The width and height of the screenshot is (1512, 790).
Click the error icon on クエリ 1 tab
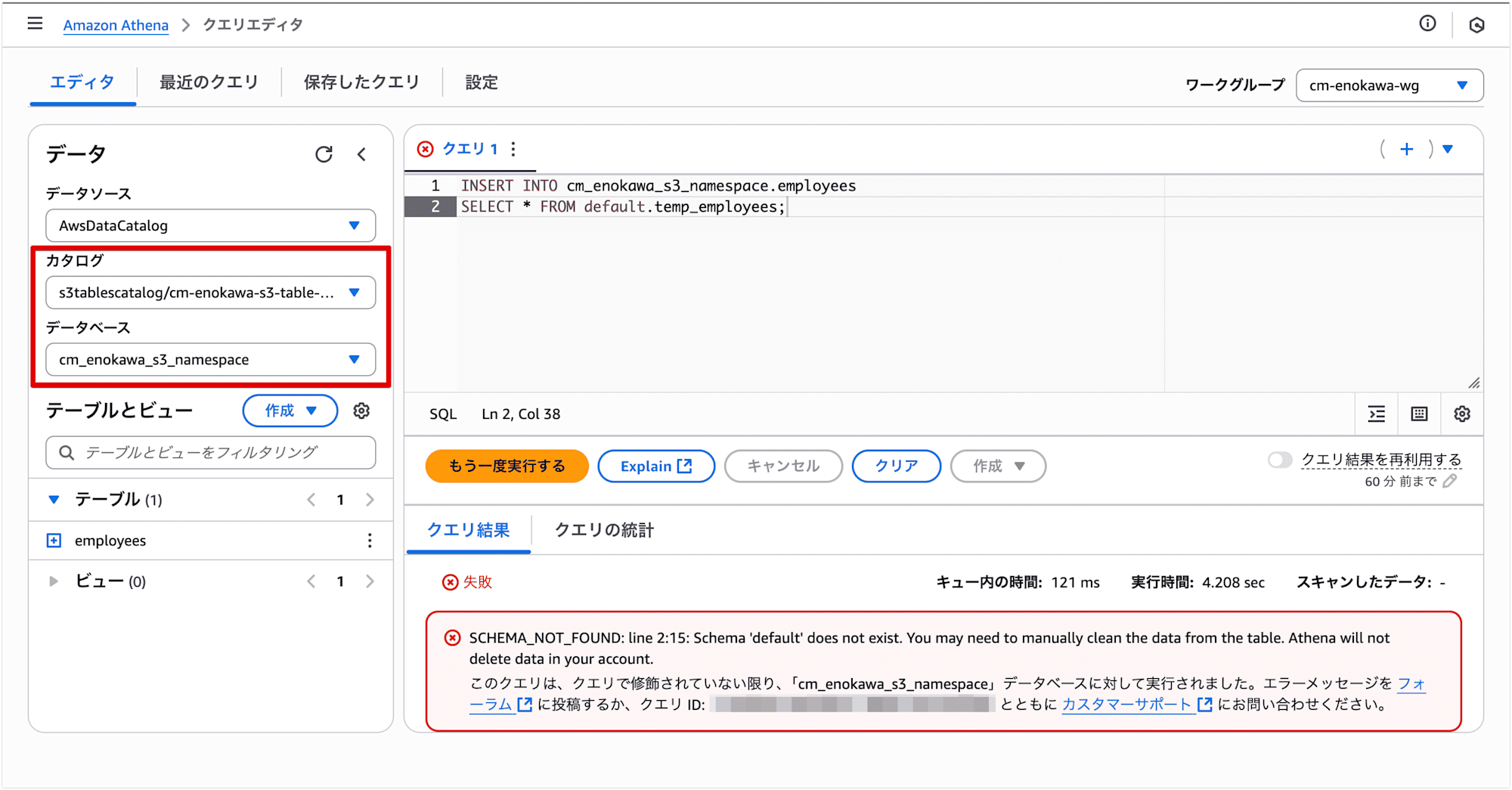(426, 149)
